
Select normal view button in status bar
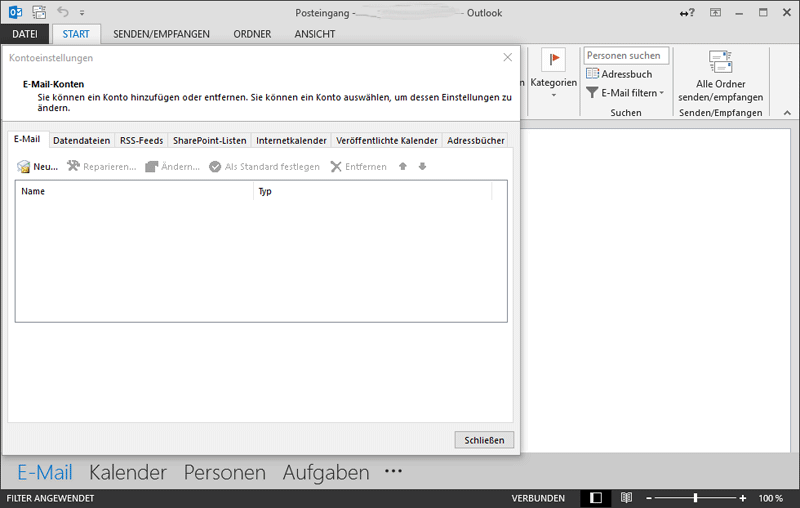(x=596, y=497)
